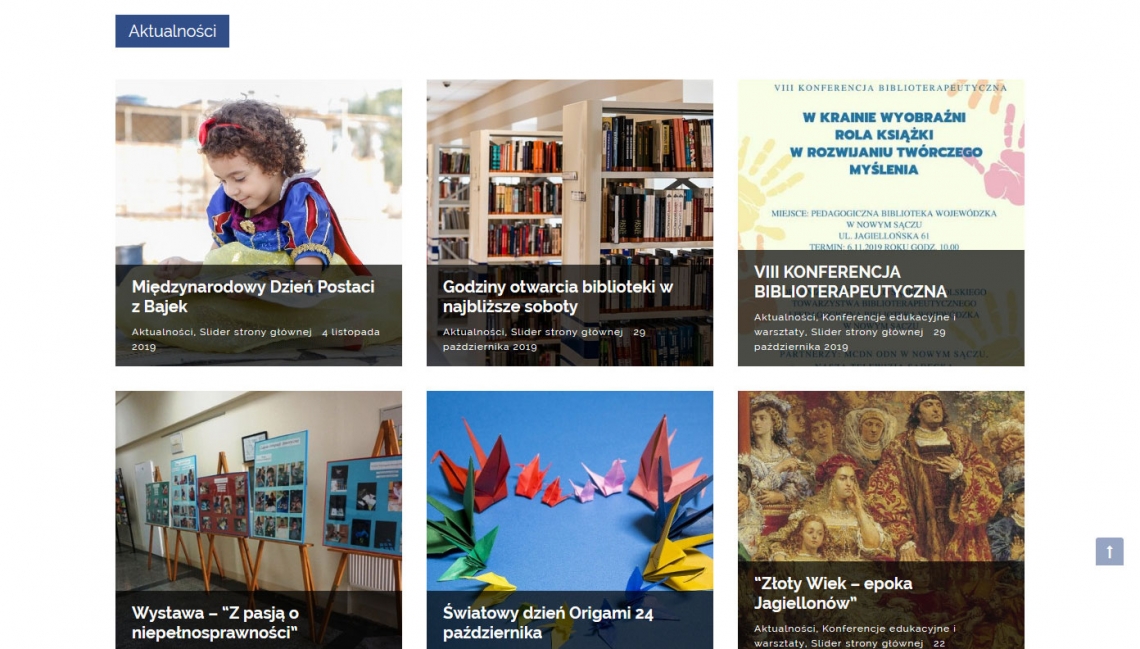This screenshot has width=1140, height=649.
Task: Click the Snow White costume girl thumbnail
Action: (x=258, y=172)
